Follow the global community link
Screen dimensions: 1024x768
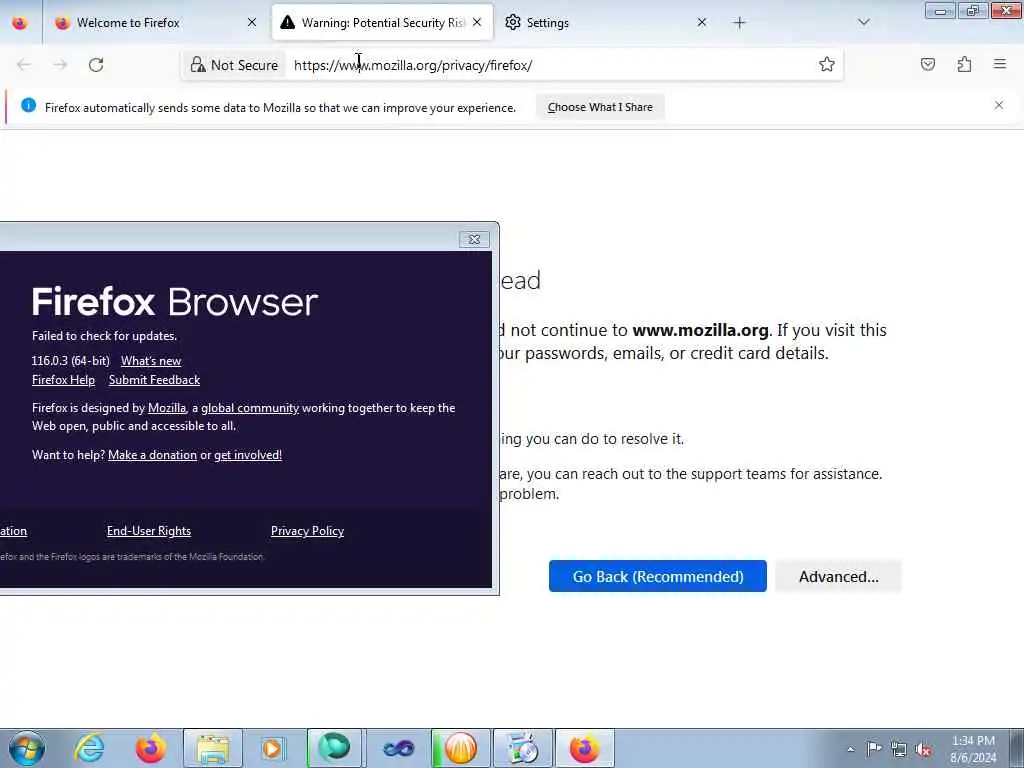(249, 408)
